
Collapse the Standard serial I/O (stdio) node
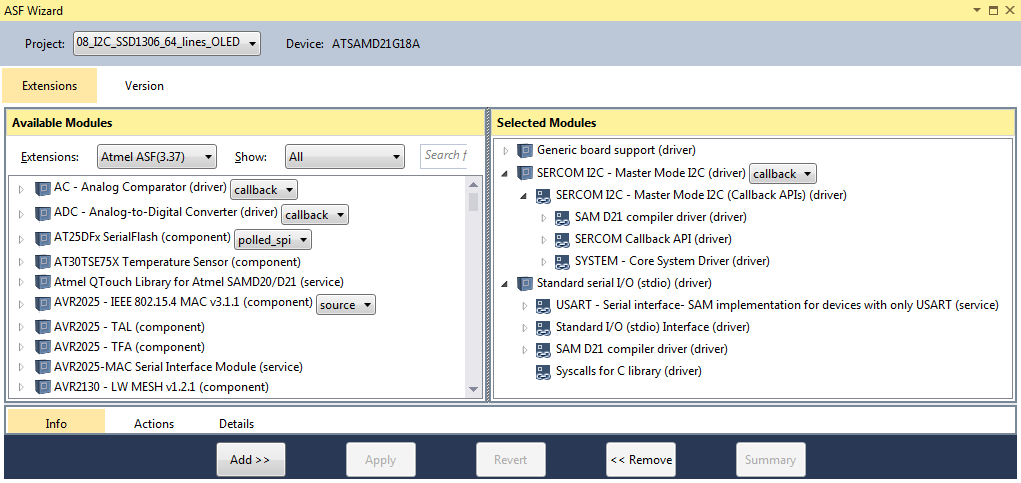pyautogui.click(x=505, y=283)
